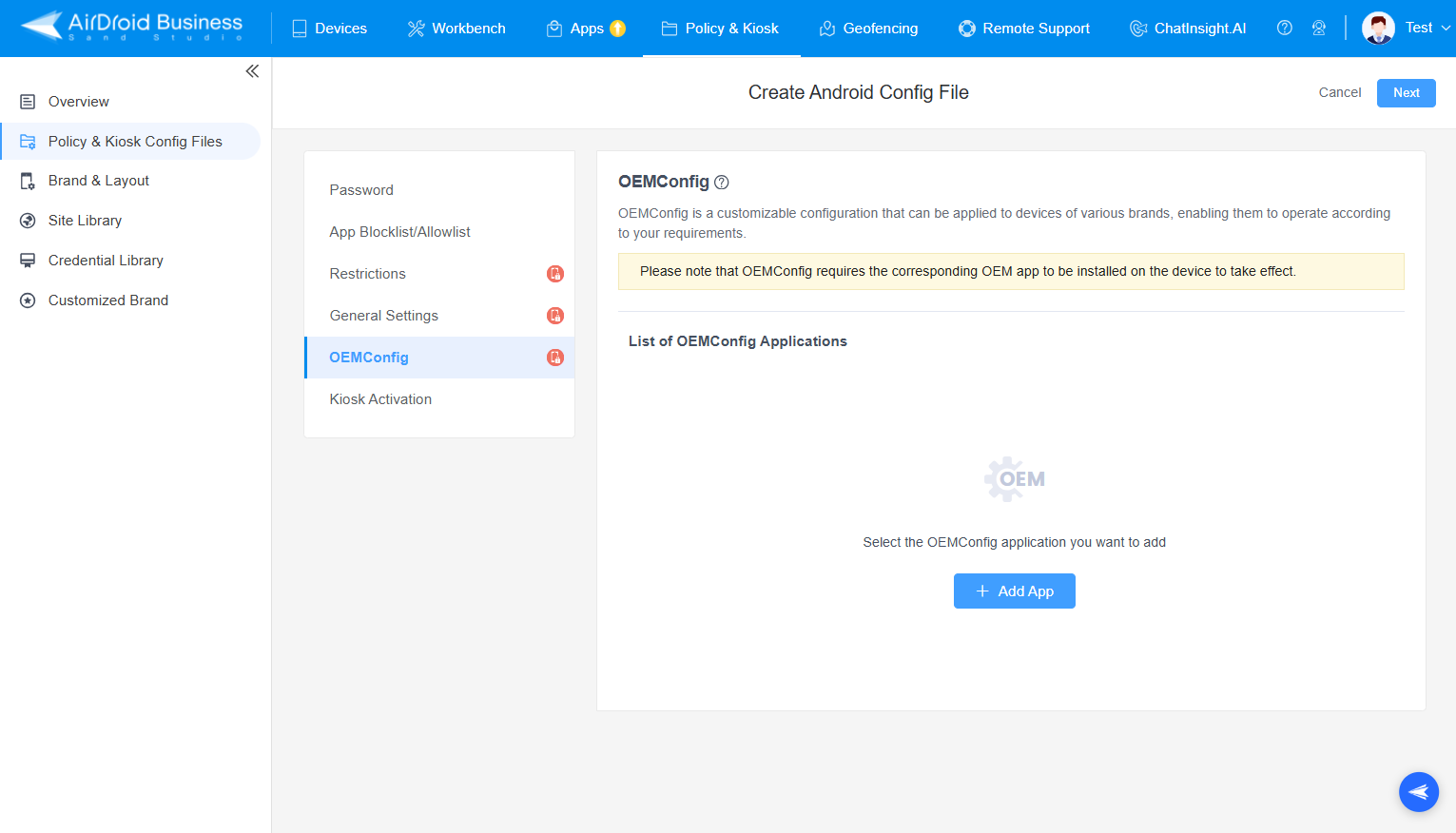Click the red badge icon beside General Settings

[x=555, y=316]
